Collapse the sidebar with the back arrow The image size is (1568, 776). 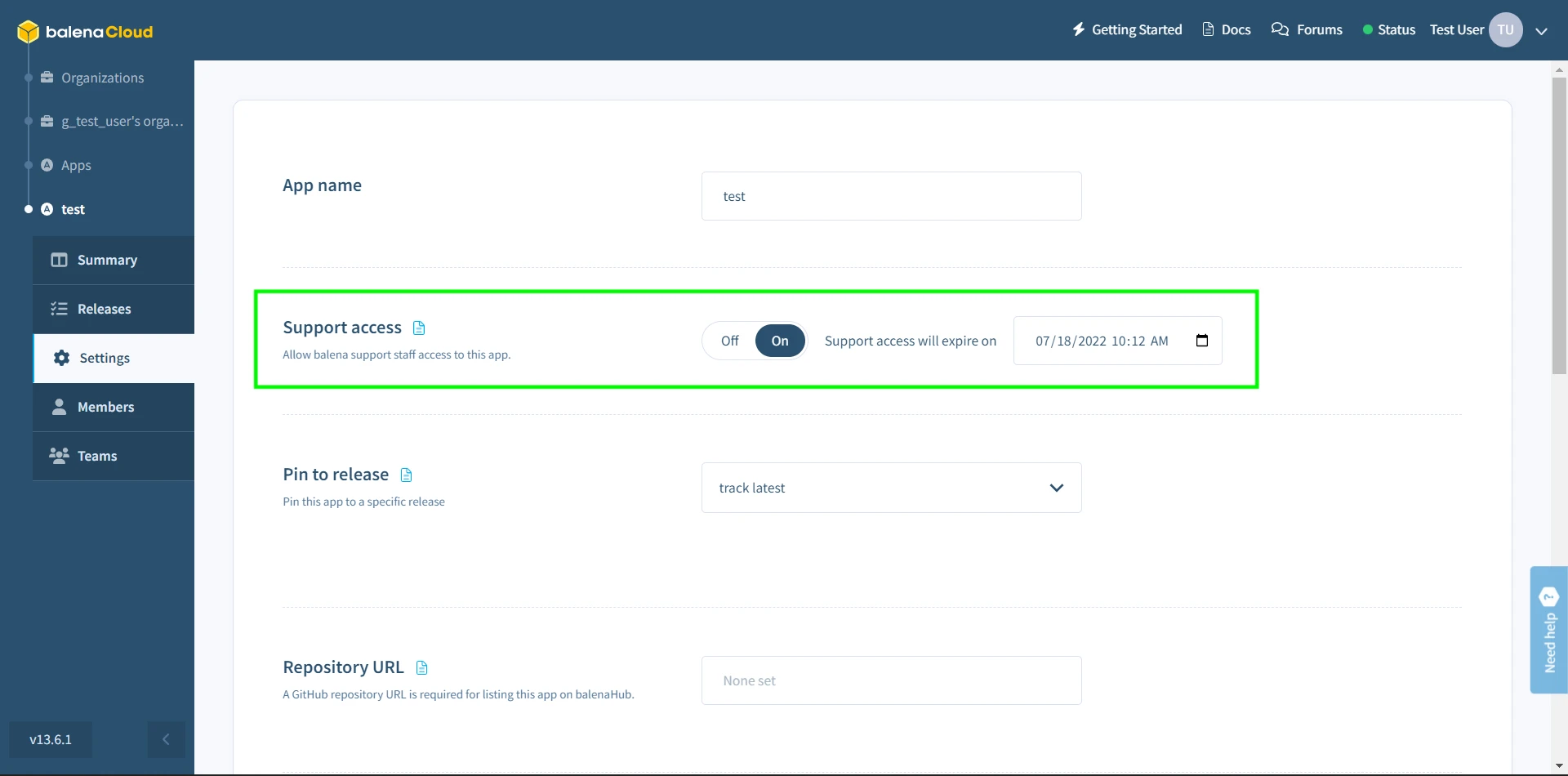(x=166, y=739)
